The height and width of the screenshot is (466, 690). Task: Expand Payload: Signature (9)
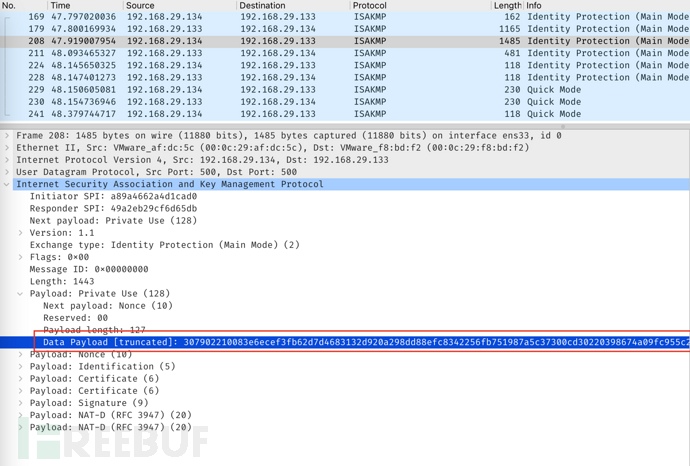(20, 403)
